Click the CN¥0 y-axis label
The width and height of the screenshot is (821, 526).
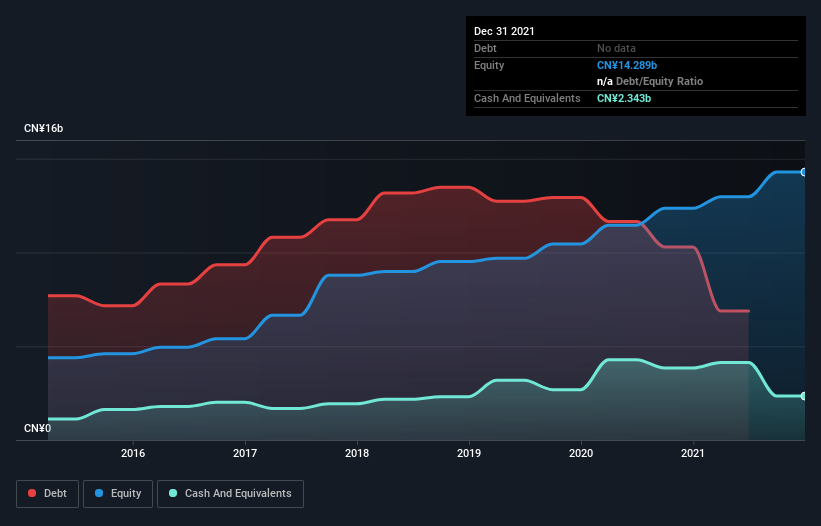tap(38, 428)
